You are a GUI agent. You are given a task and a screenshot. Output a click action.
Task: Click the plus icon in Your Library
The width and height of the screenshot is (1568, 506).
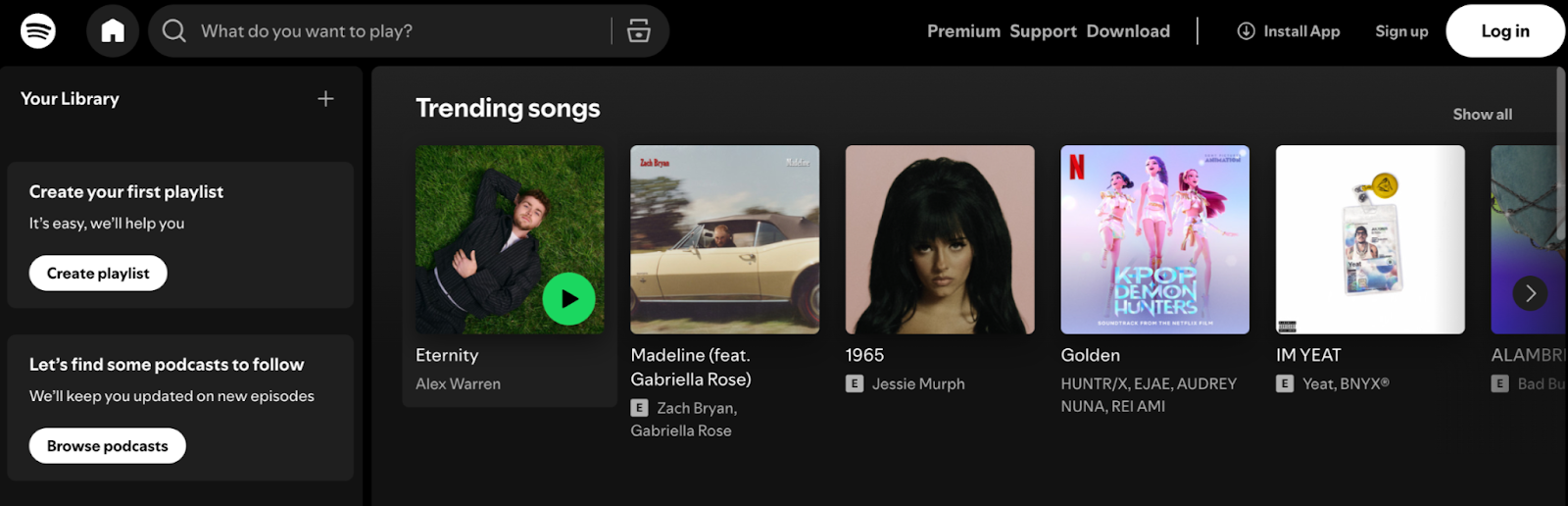tap(325, 99)
